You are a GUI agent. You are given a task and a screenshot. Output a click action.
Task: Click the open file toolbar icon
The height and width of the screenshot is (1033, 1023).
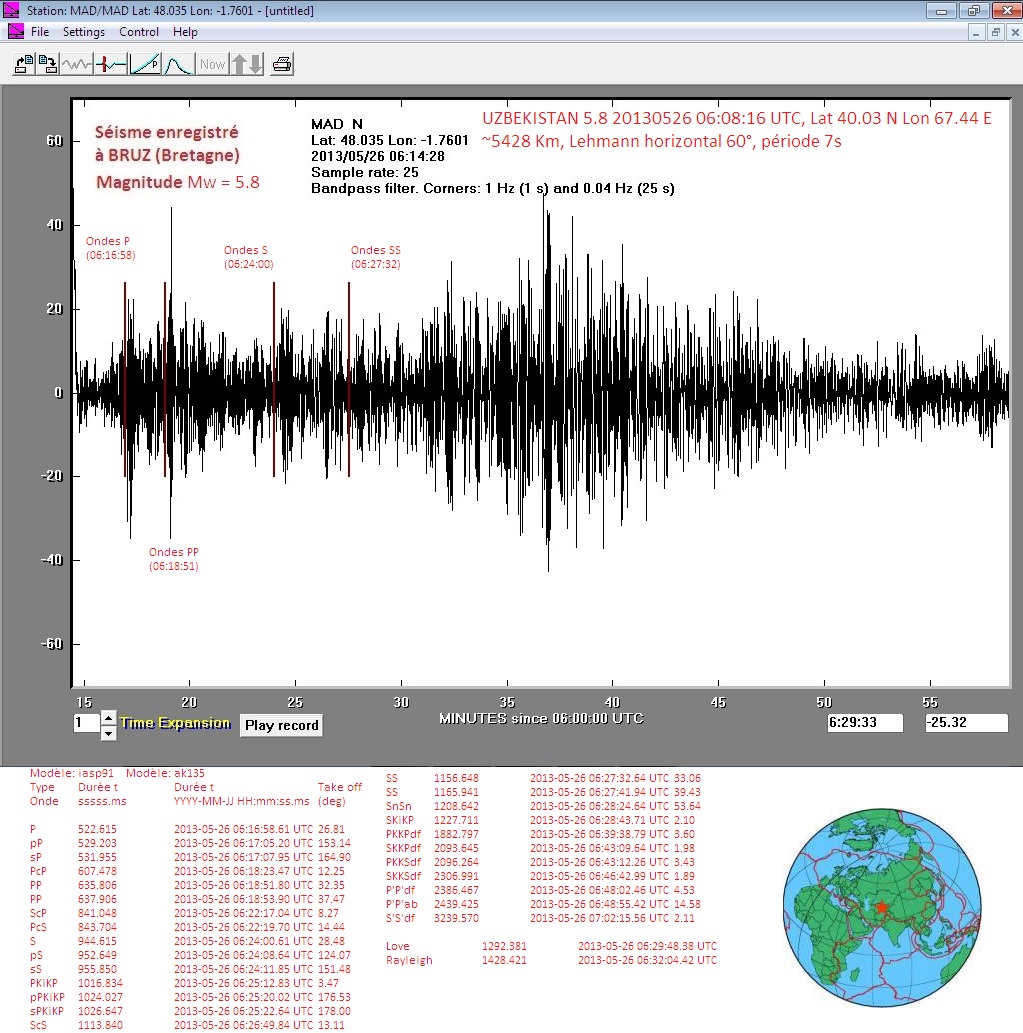(23, 65)
